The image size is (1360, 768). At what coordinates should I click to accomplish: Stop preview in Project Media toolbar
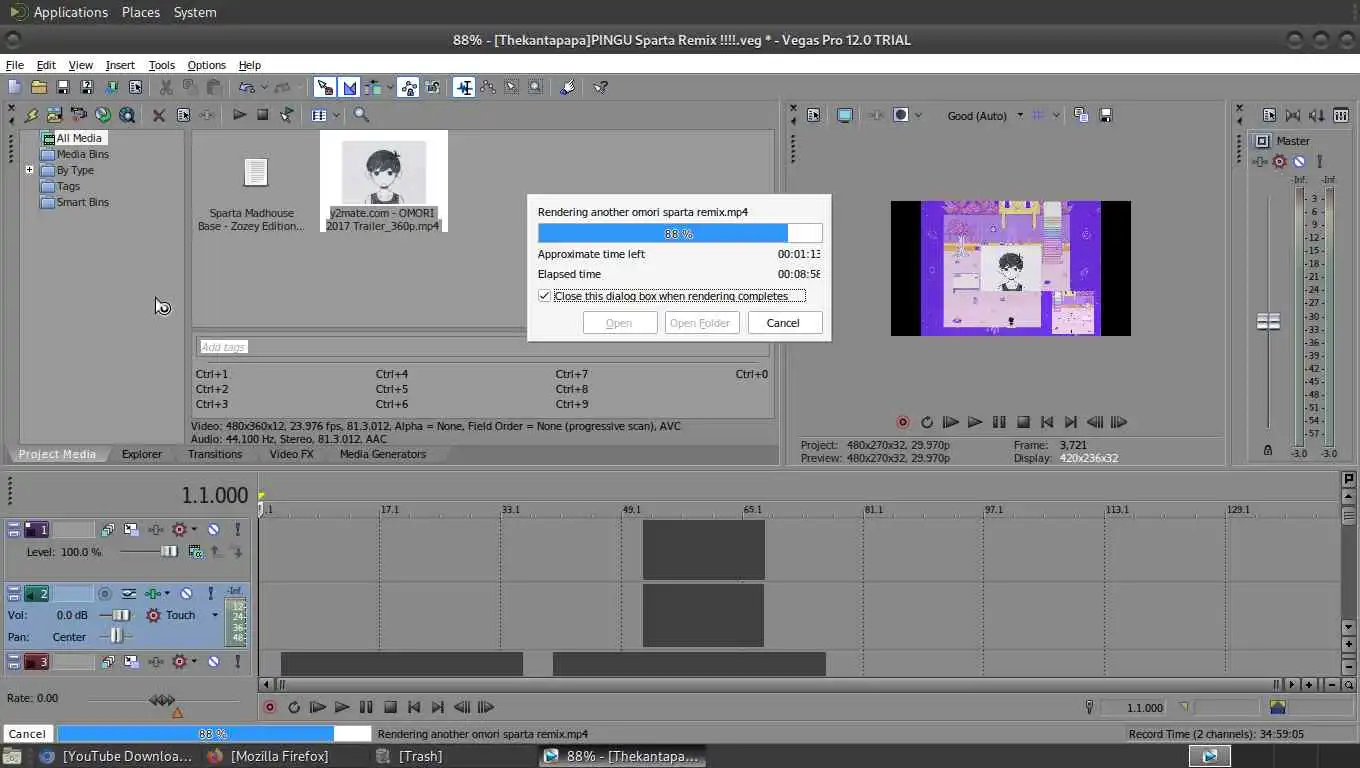[262, 115]
